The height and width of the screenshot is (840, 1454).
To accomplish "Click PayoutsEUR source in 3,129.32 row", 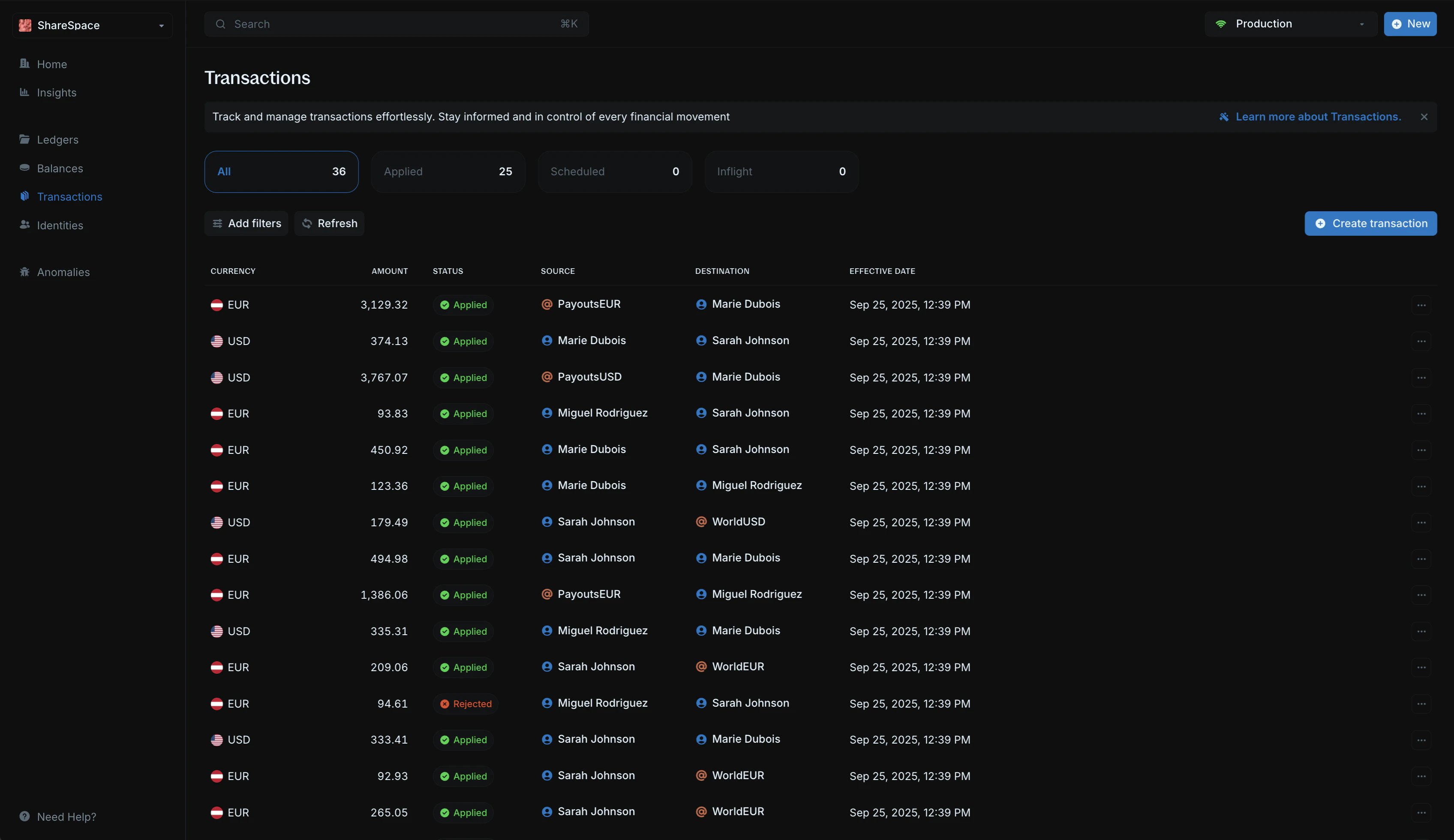I will 589,304.
